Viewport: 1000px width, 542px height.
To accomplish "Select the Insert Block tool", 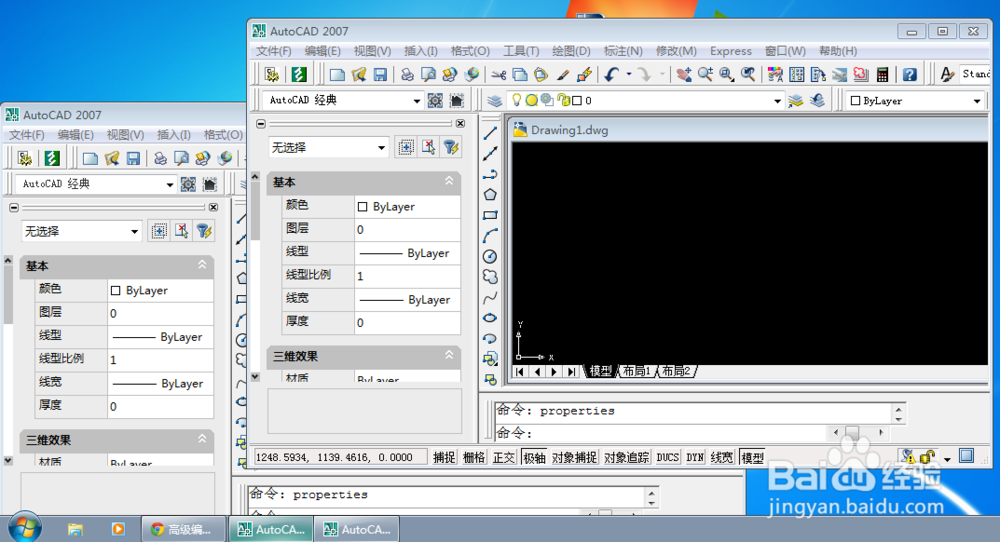I will tap(490, 359).
